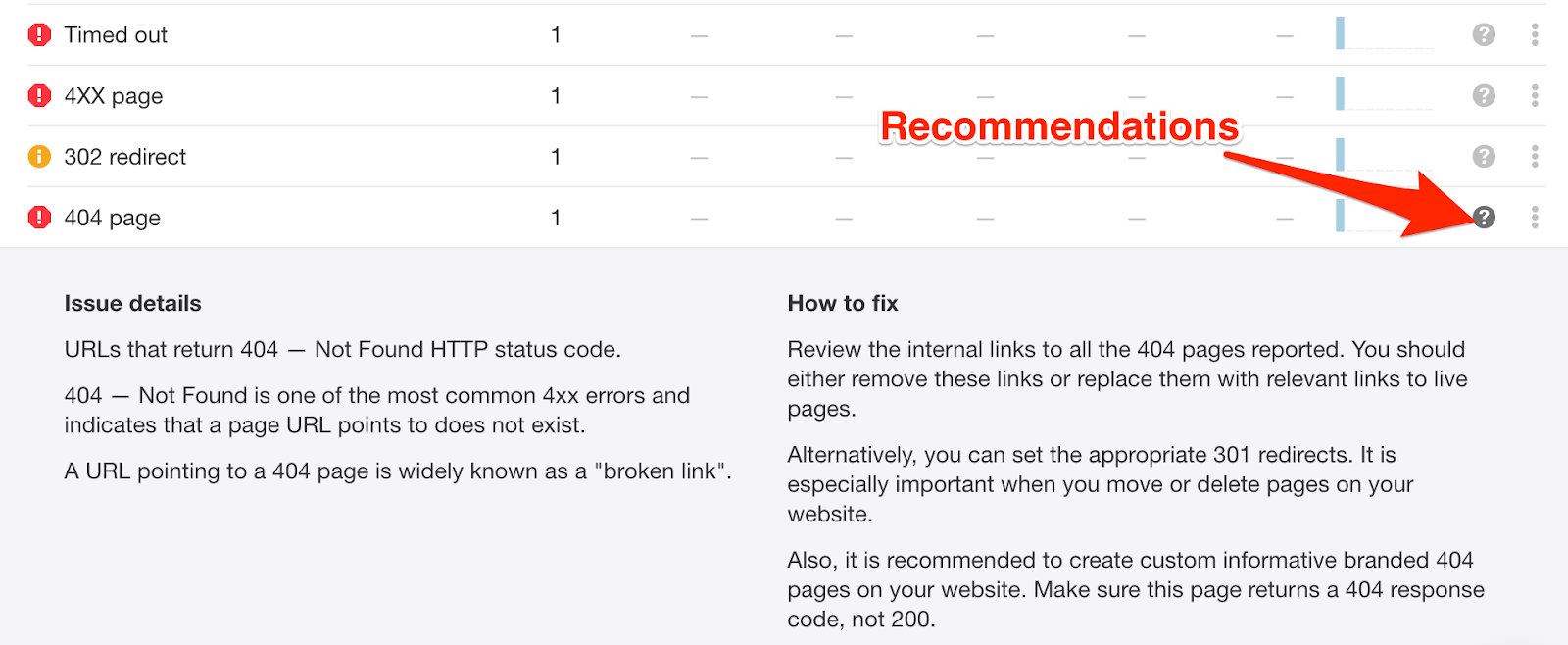The image size is (1568, 645).
Task: Click orange info icon beside 302 redirect
Action: [39, 157]
